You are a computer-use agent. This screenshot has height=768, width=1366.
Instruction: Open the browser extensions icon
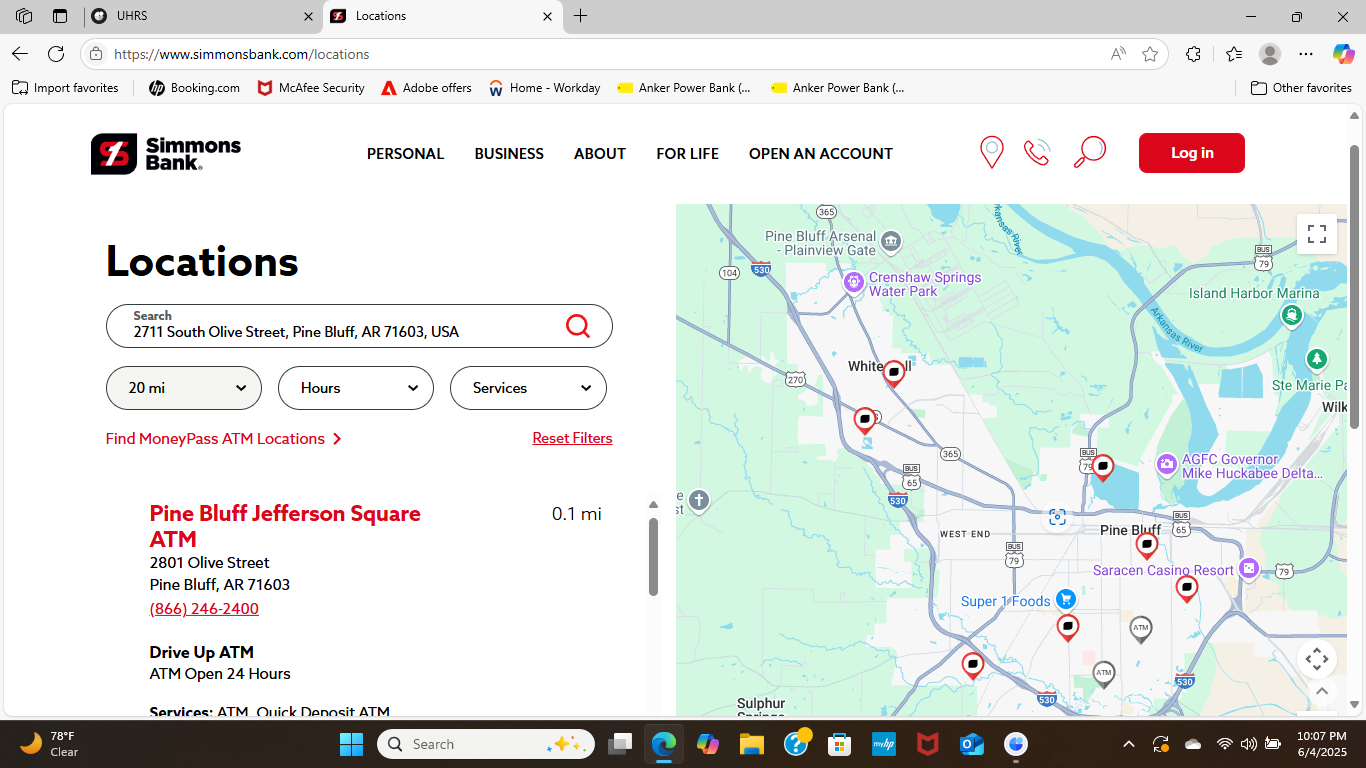[x=1193, y=54]
